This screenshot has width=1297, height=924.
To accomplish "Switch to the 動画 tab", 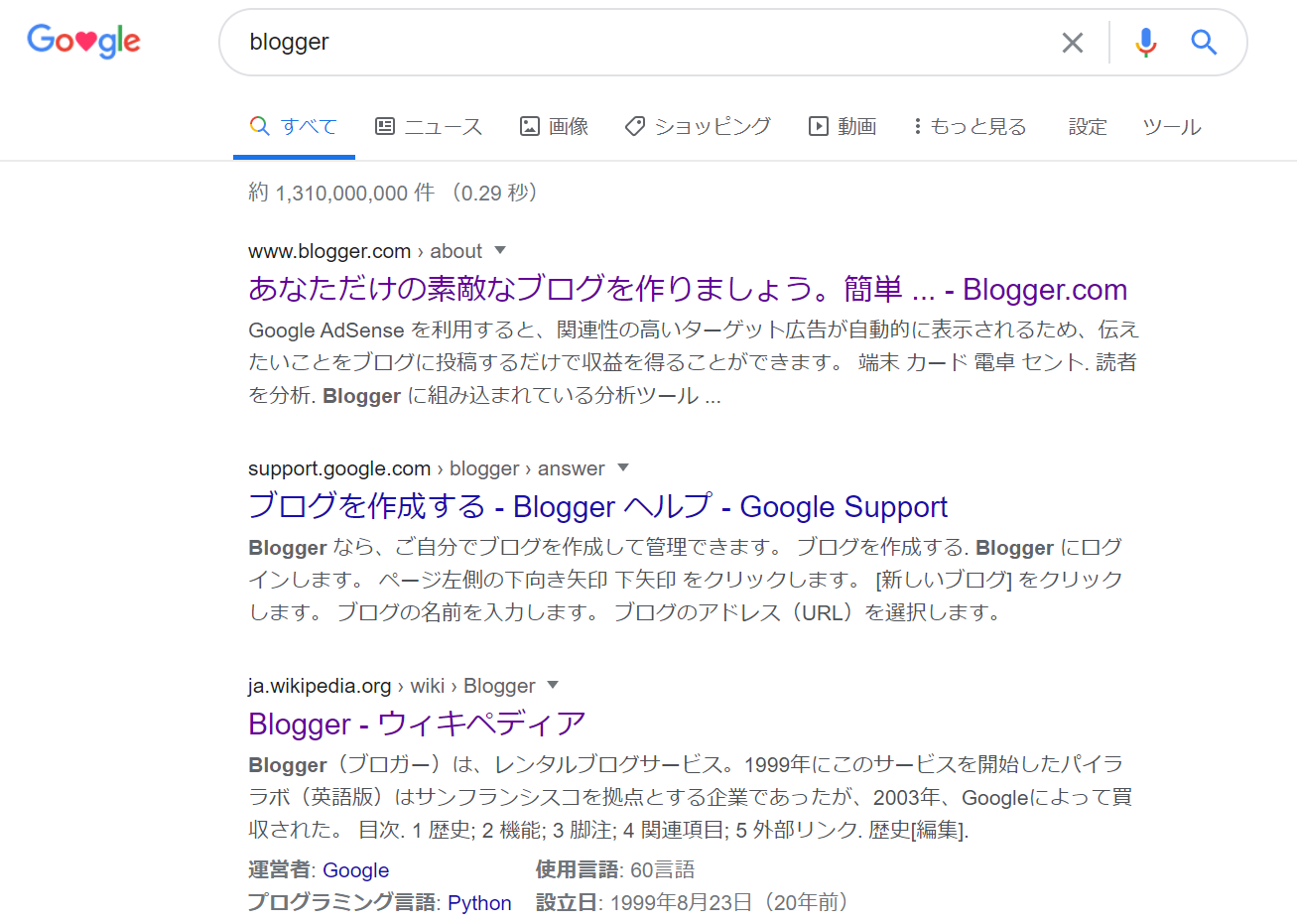I will click(x=843, y=127).
